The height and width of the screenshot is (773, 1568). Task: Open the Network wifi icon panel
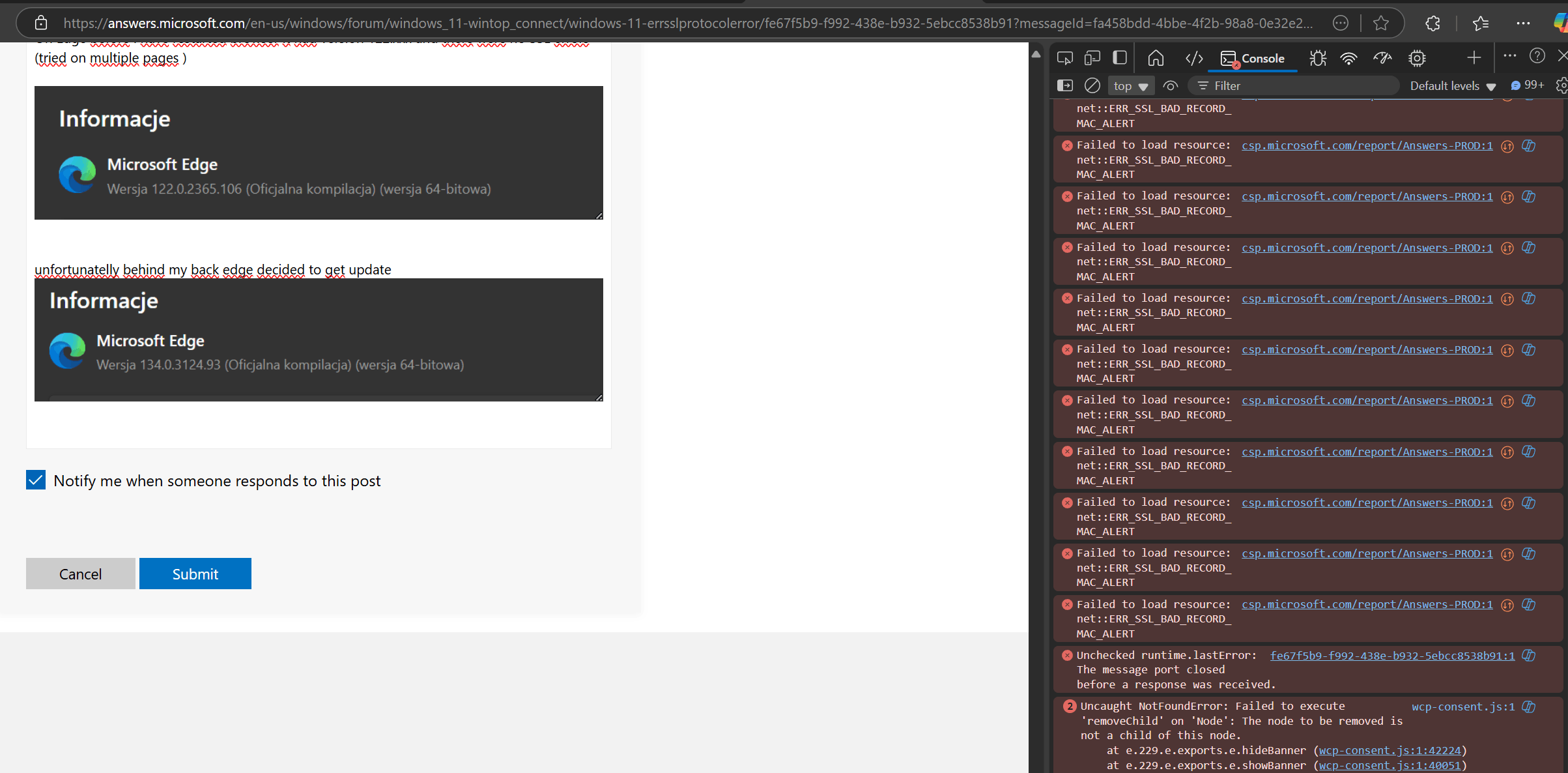(1348, 59)
